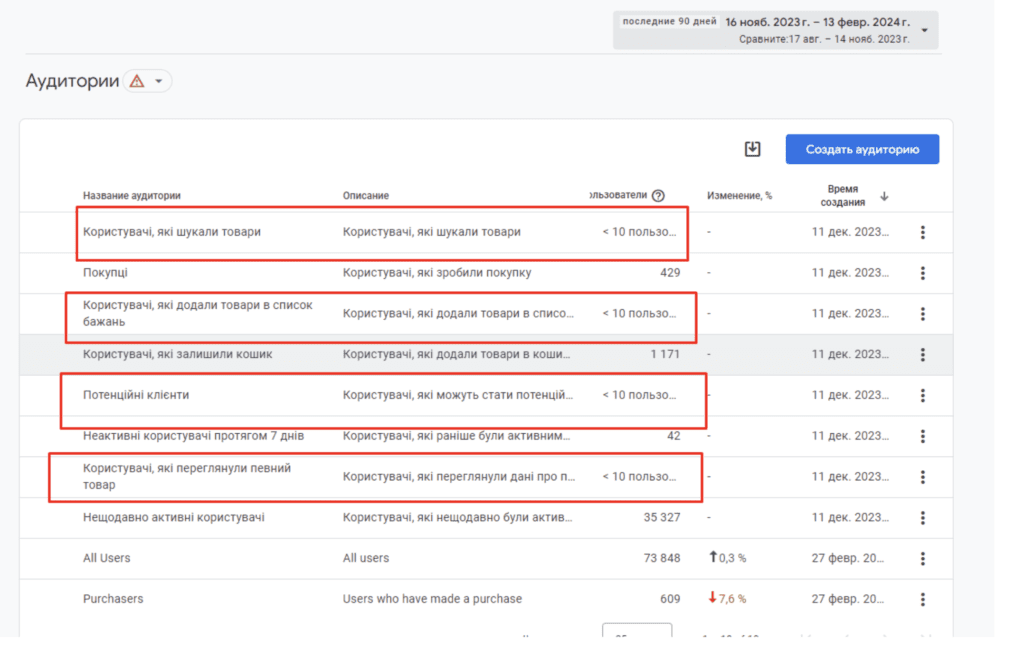
Task: Click the 429 users value
Action: (670, 272)
